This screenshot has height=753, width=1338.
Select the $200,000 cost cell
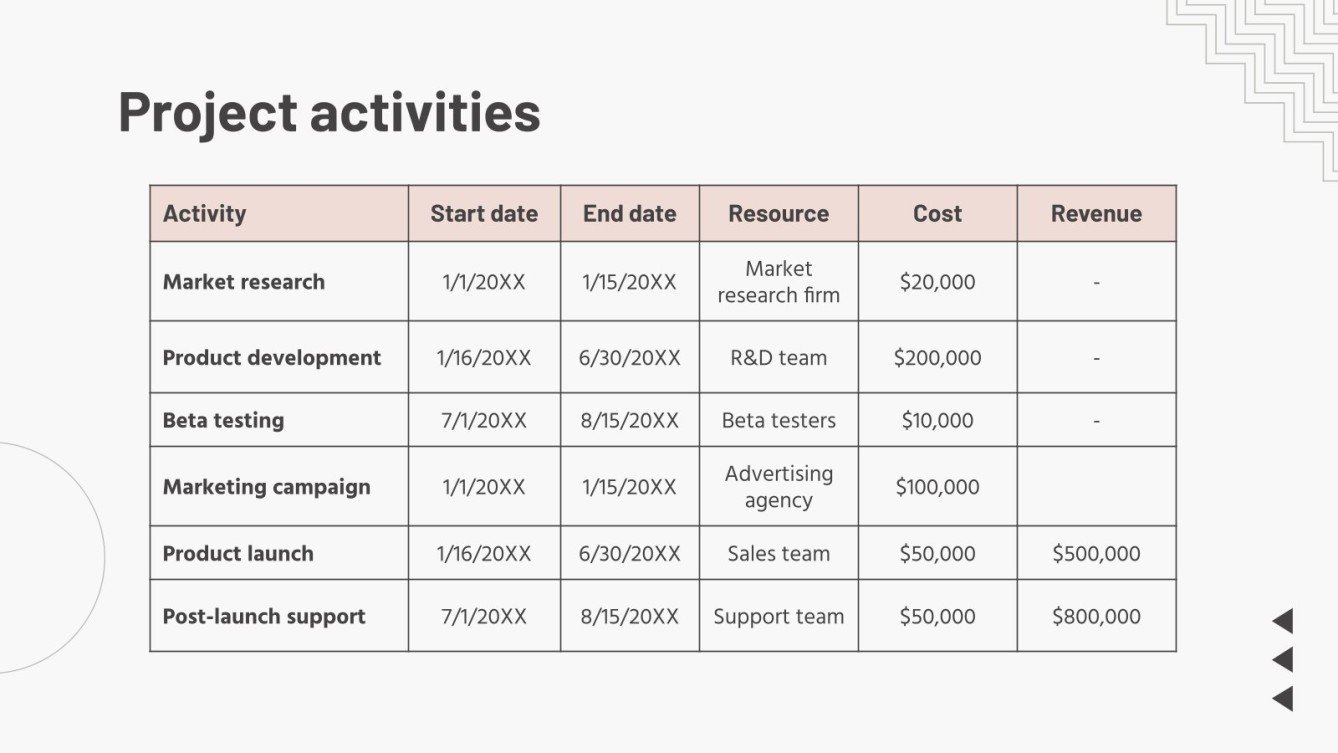coord(937,358)
